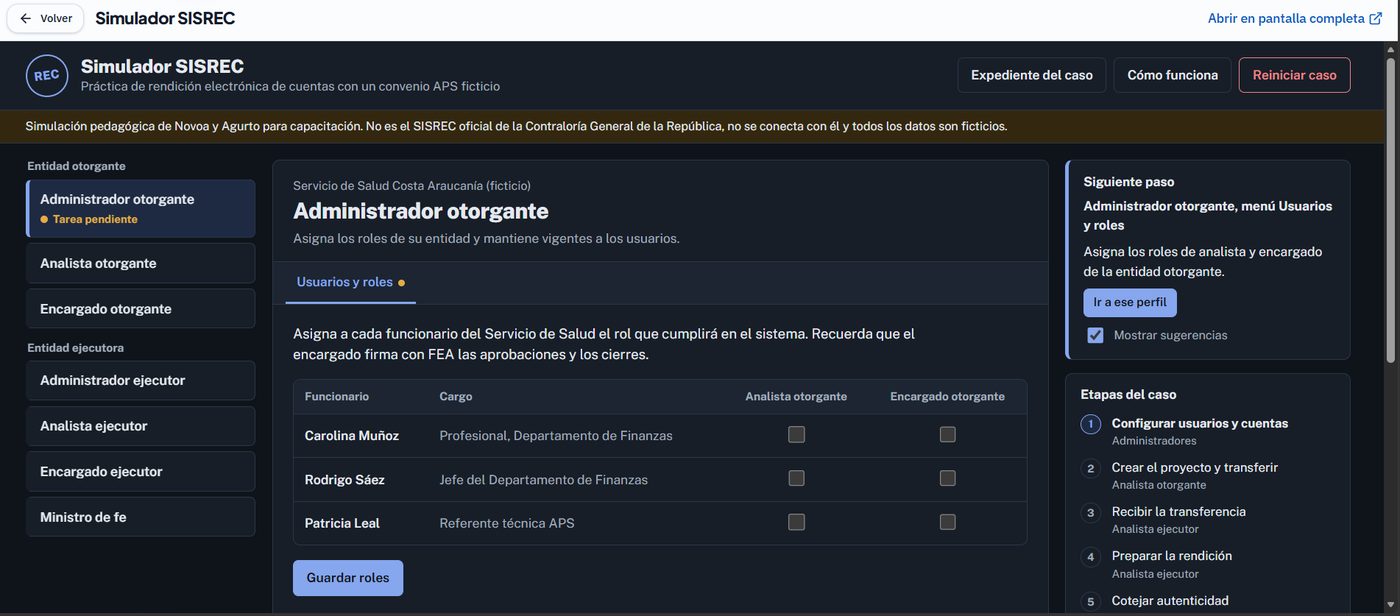1400x616 pixels.
Task: Check Encargado otorgante for Patricia Leal
Action: 947,522
